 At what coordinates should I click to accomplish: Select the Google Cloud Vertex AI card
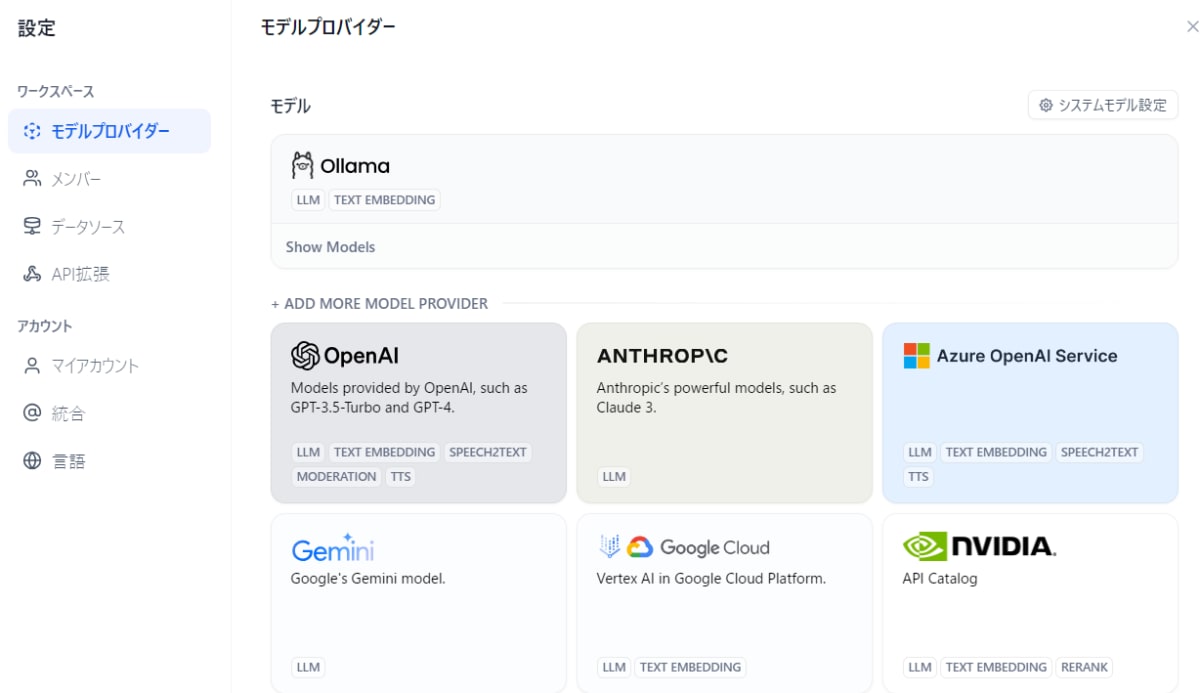click(x=724, y=603)
